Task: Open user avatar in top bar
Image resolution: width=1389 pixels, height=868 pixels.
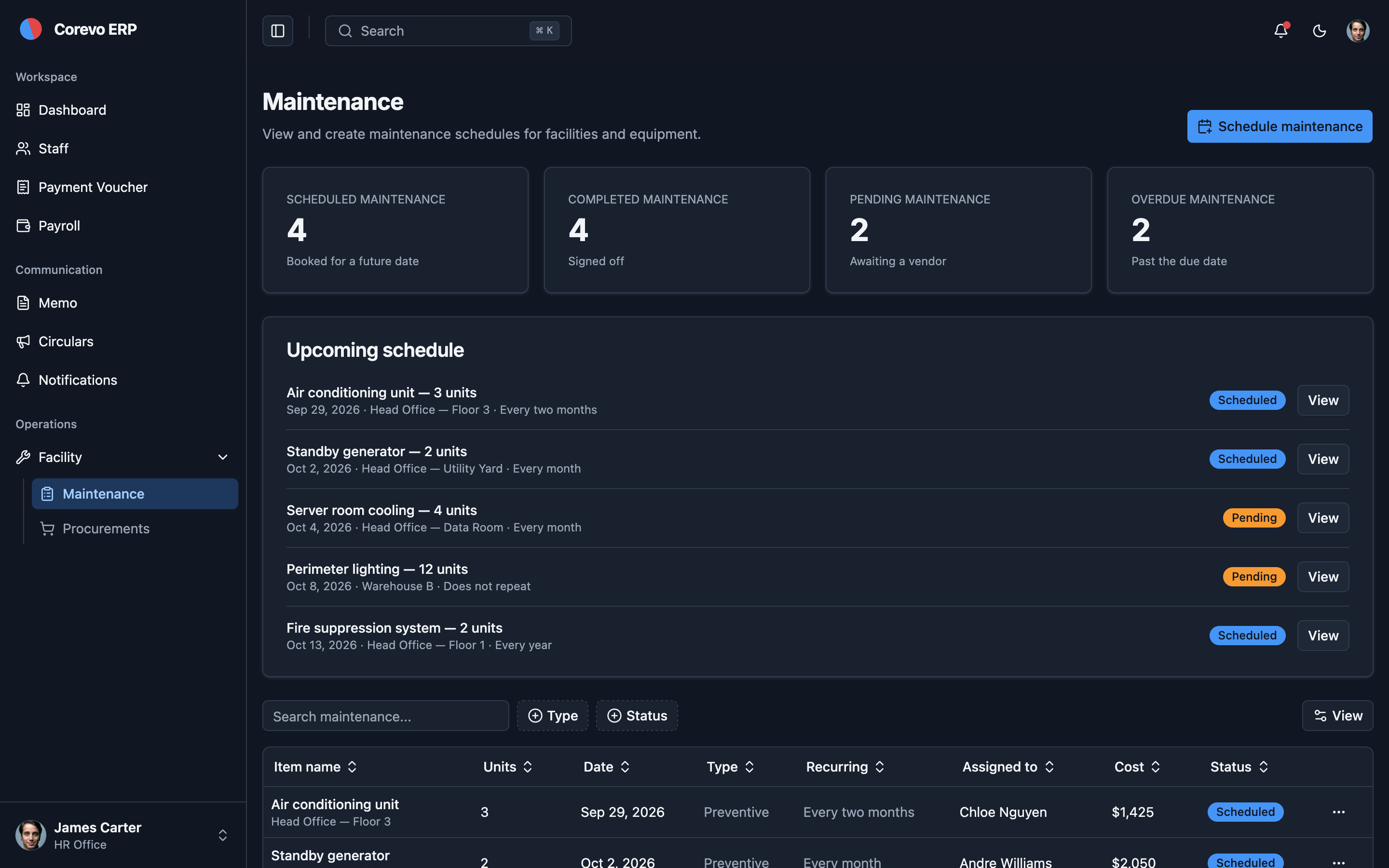Action: click(1358, 30)
